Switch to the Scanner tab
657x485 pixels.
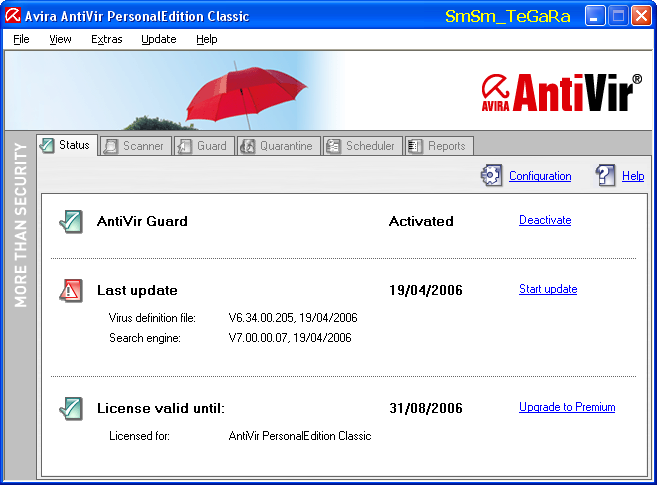pyautogui.click(x=136, y=146)
